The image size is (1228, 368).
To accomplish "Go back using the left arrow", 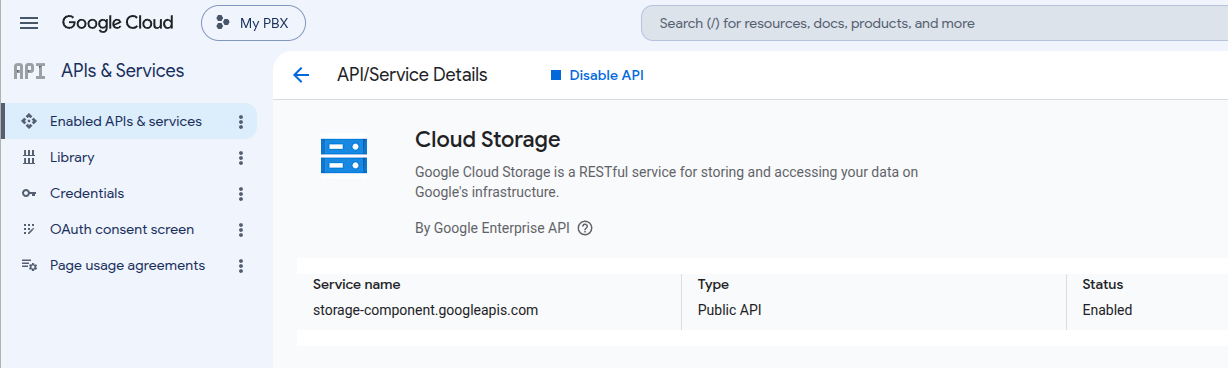I will click(301, 75).
